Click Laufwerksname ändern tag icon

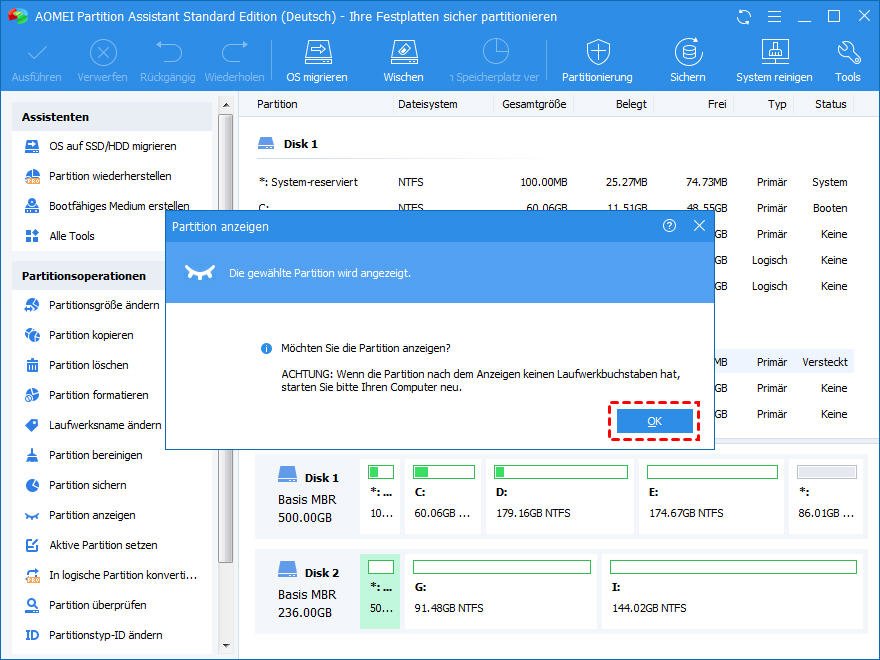pos(33,425)
